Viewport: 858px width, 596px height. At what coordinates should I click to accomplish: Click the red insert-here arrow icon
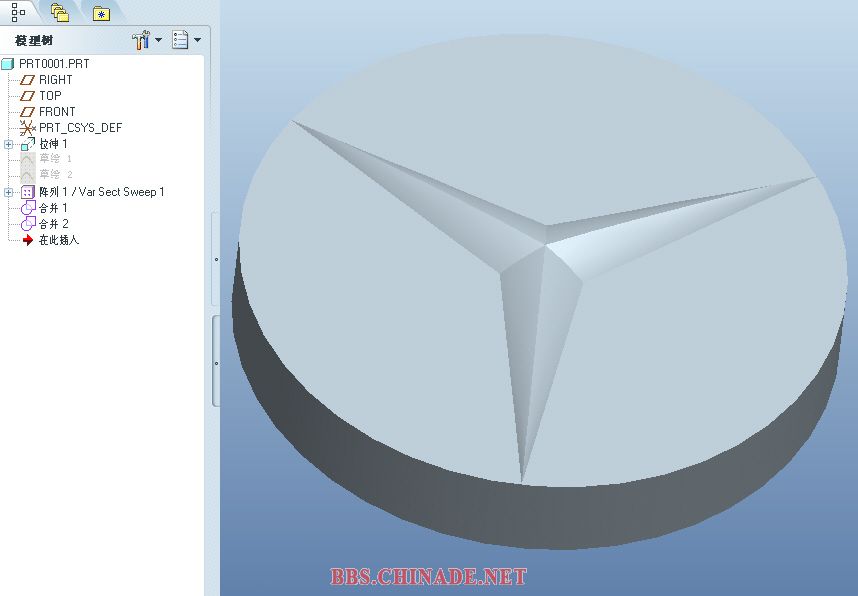(28, 240)
